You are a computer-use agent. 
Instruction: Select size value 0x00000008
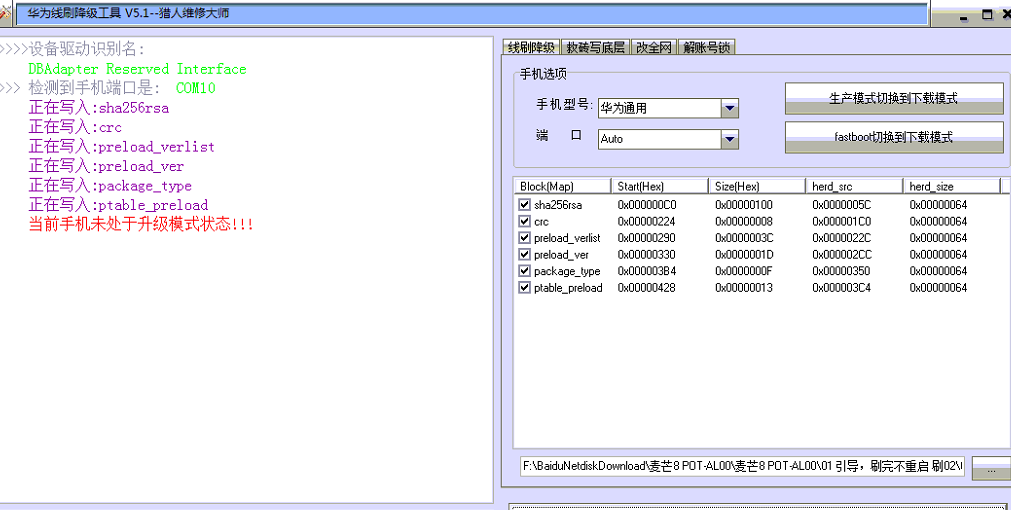click(x=744, y=222)
